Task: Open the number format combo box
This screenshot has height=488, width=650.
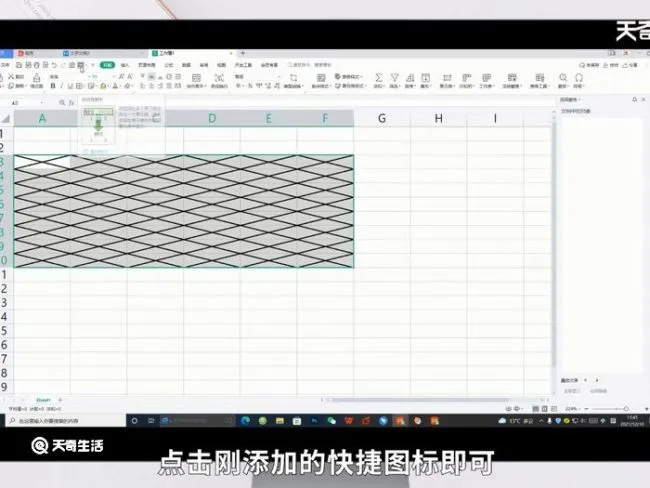Action: tap(257, 77)
